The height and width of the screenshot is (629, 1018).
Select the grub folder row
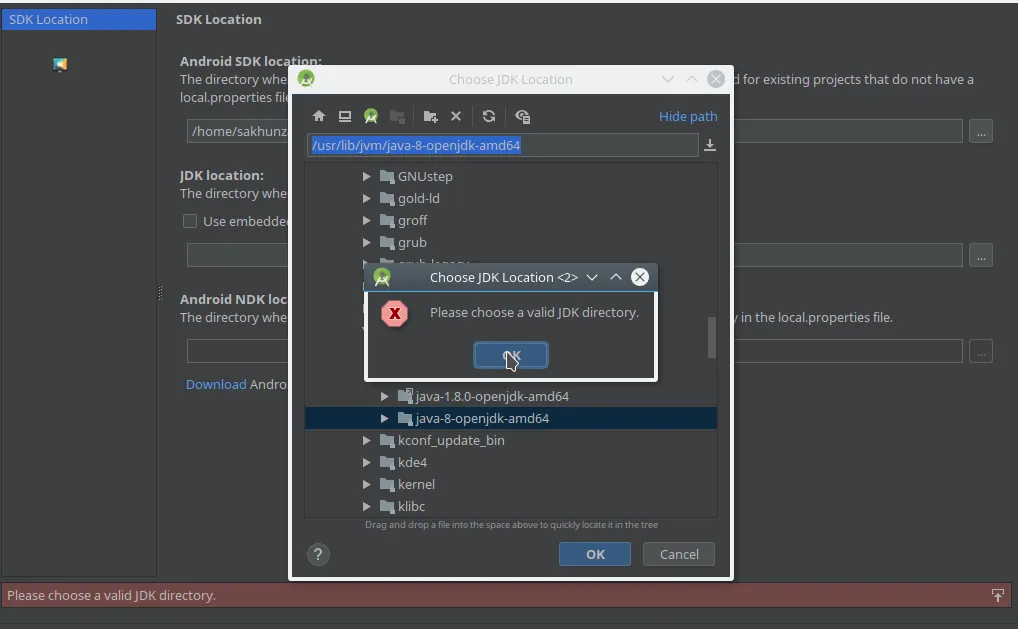coord(511,243)
